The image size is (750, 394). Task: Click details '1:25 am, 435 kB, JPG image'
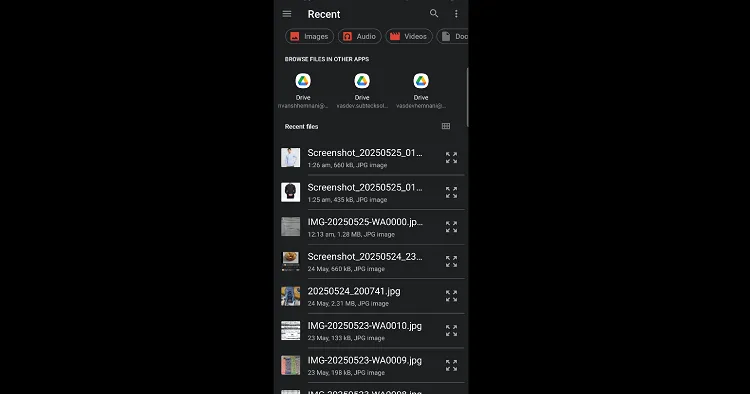347,200
